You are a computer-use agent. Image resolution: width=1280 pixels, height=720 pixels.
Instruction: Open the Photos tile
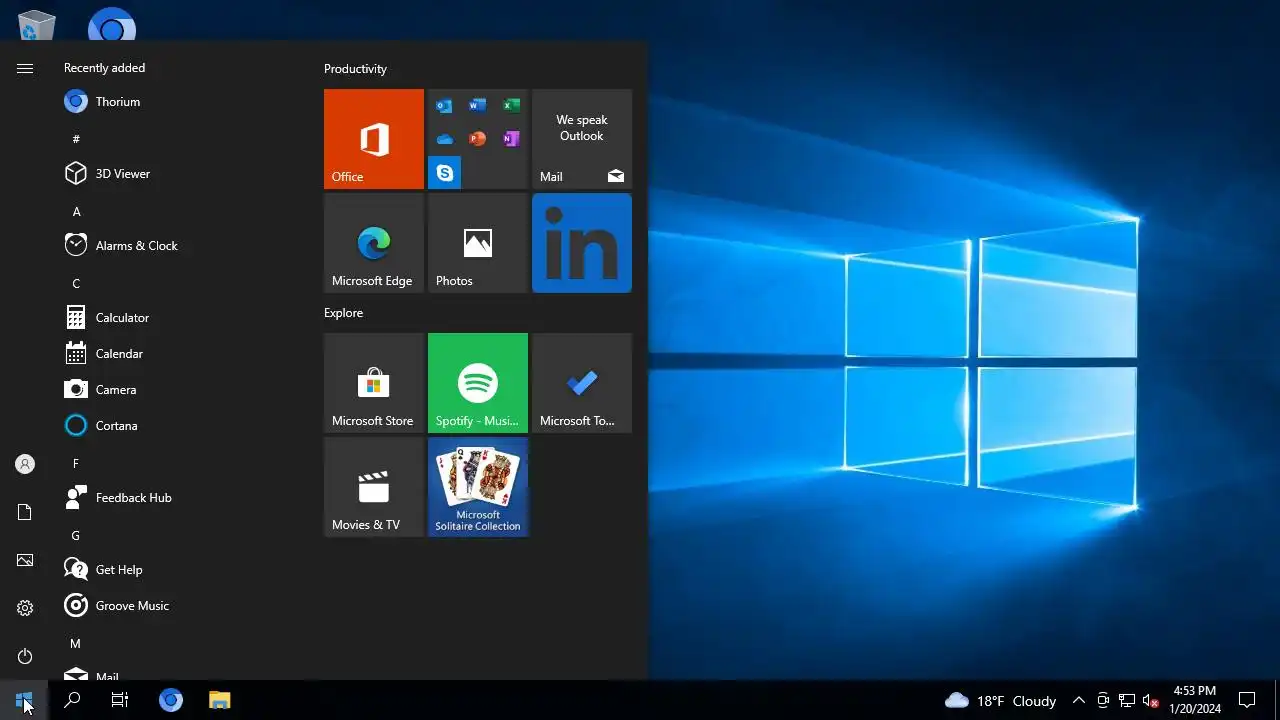[x=478, y=243]
